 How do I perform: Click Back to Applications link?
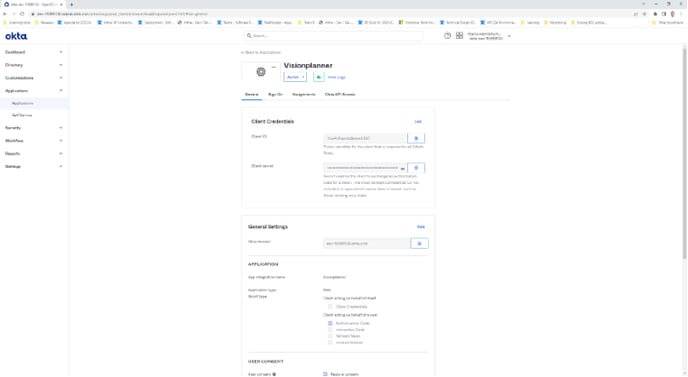(261, 52)
